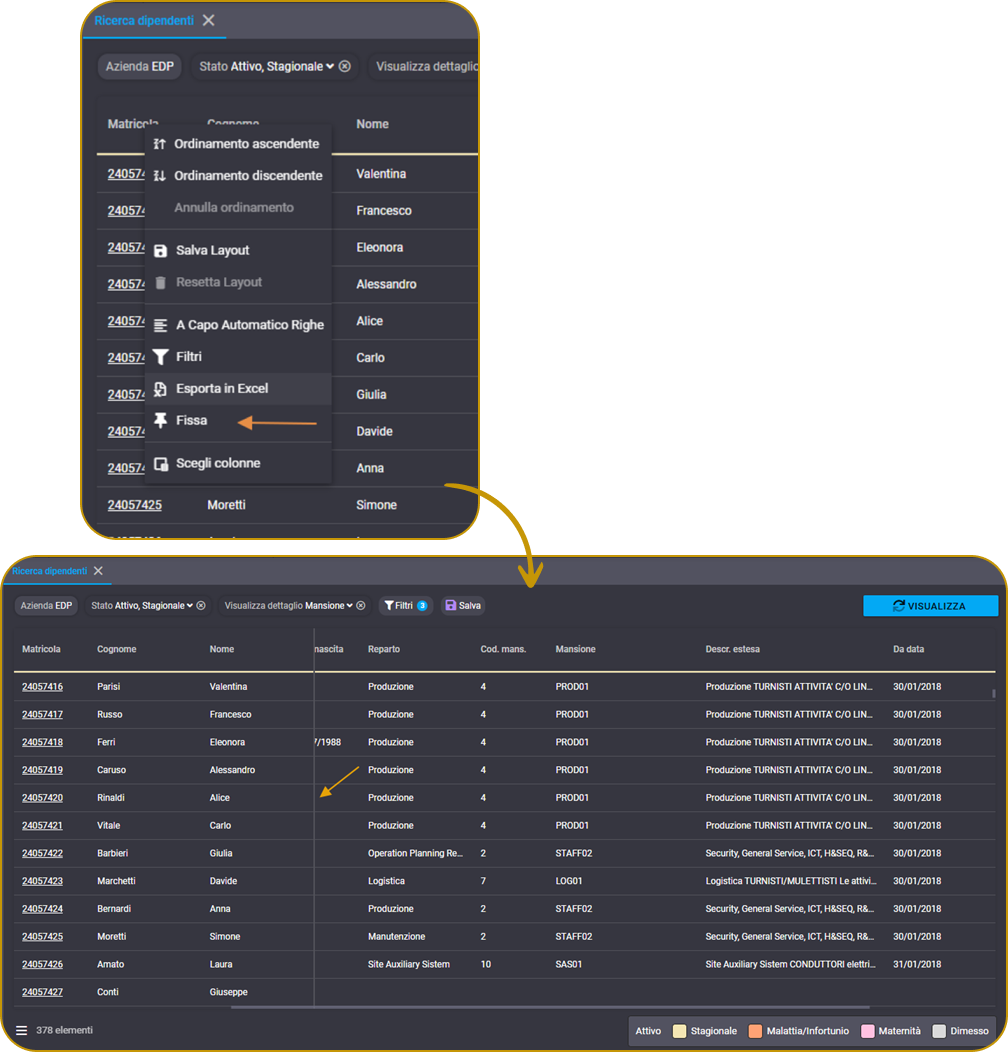
Task: Click the horizontal scrollbar under the lower table
Action: coord(550,1007)
